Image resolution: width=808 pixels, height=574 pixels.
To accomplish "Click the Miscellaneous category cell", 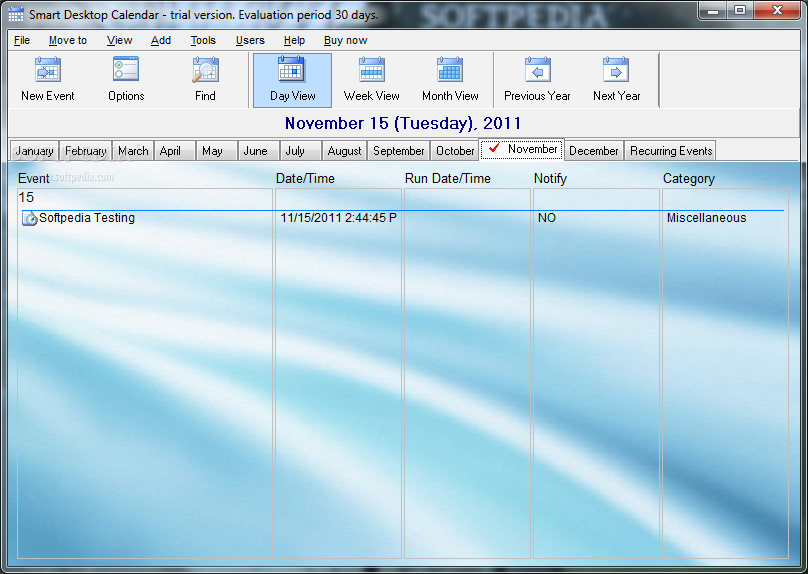I will [x=706, y=218].
